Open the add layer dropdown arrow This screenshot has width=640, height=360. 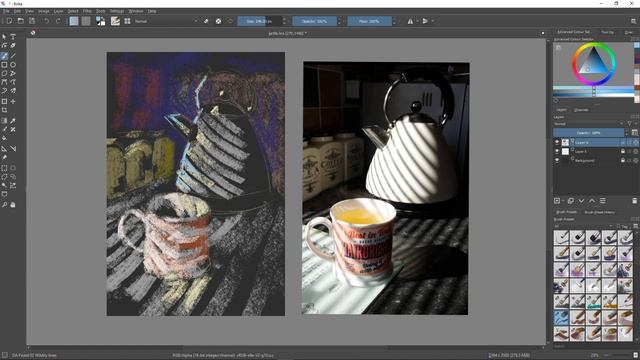point(563,201)
